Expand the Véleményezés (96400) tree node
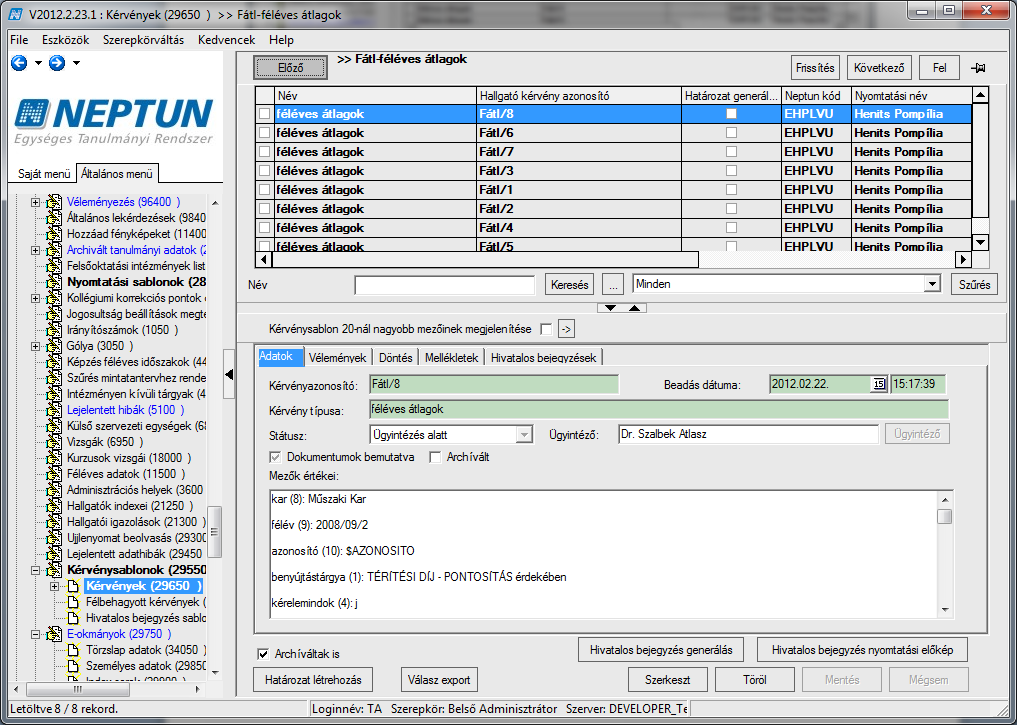This screenshot has width=1017, height=725. click(35, 202)
